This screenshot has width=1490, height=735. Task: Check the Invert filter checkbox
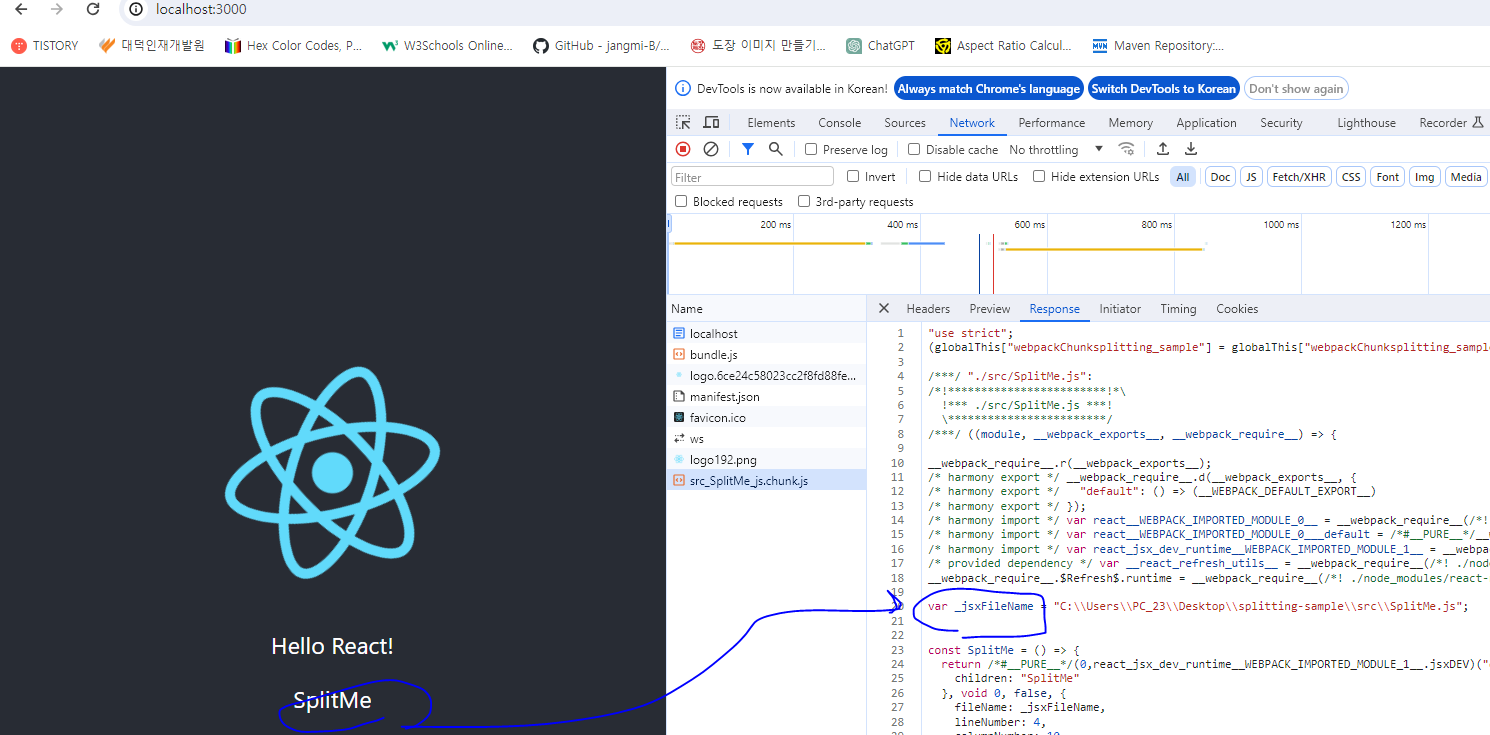point(853,176)
